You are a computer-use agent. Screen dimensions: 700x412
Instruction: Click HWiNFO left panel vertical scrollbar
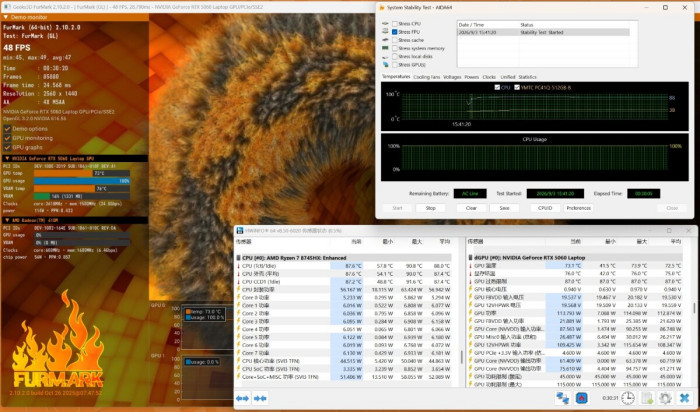pyautogui.click(x=461, y=356)
